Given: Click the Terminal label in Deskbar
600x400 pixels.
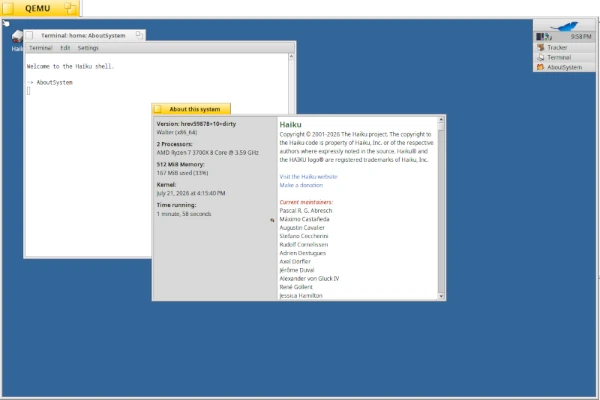Looking at the screenshot, I should [x=559, y=57].
